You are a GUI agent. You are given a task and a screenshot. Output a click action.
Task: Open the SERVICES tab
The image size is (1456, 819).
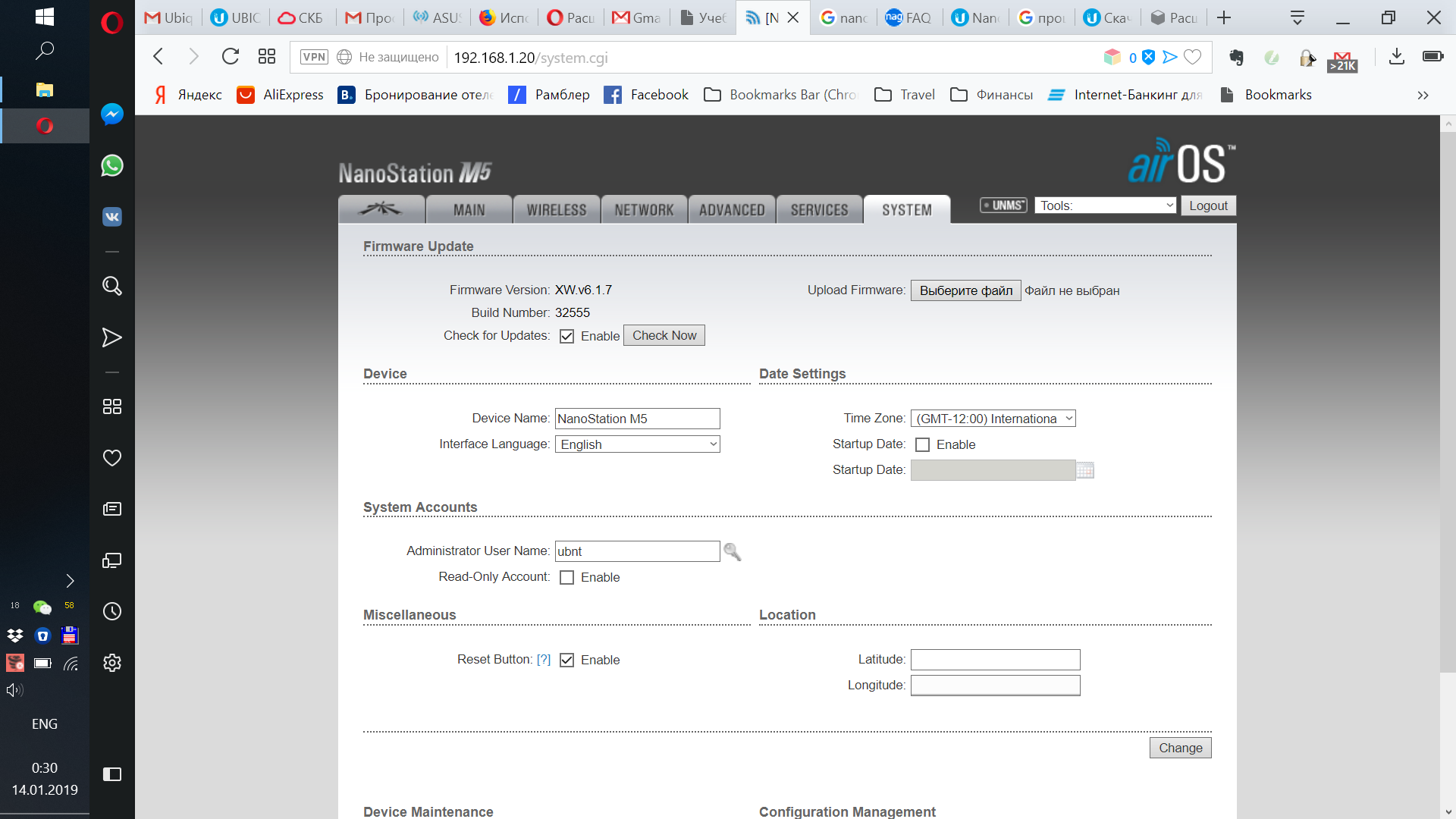819,209
